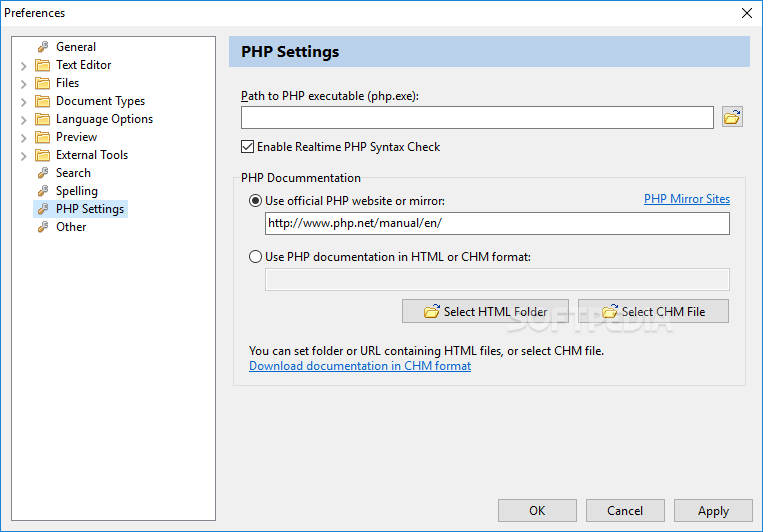
Task: Open the PHP Mirror Sites link
Action: (687, 199)
